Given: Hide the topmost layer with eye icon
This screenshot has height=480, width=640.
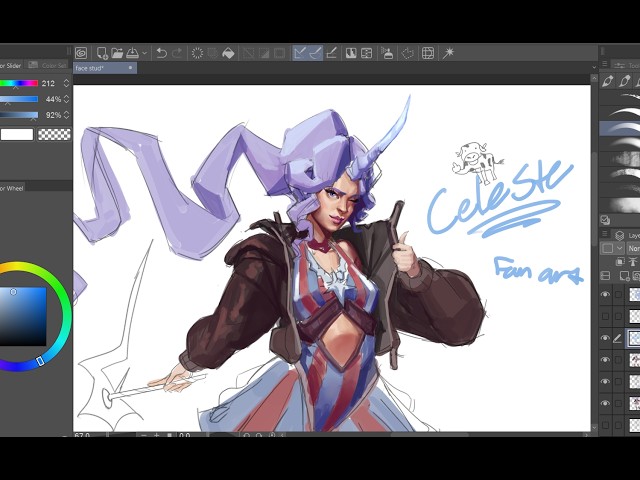Looking at the screenshot, I should click(605, 294).
